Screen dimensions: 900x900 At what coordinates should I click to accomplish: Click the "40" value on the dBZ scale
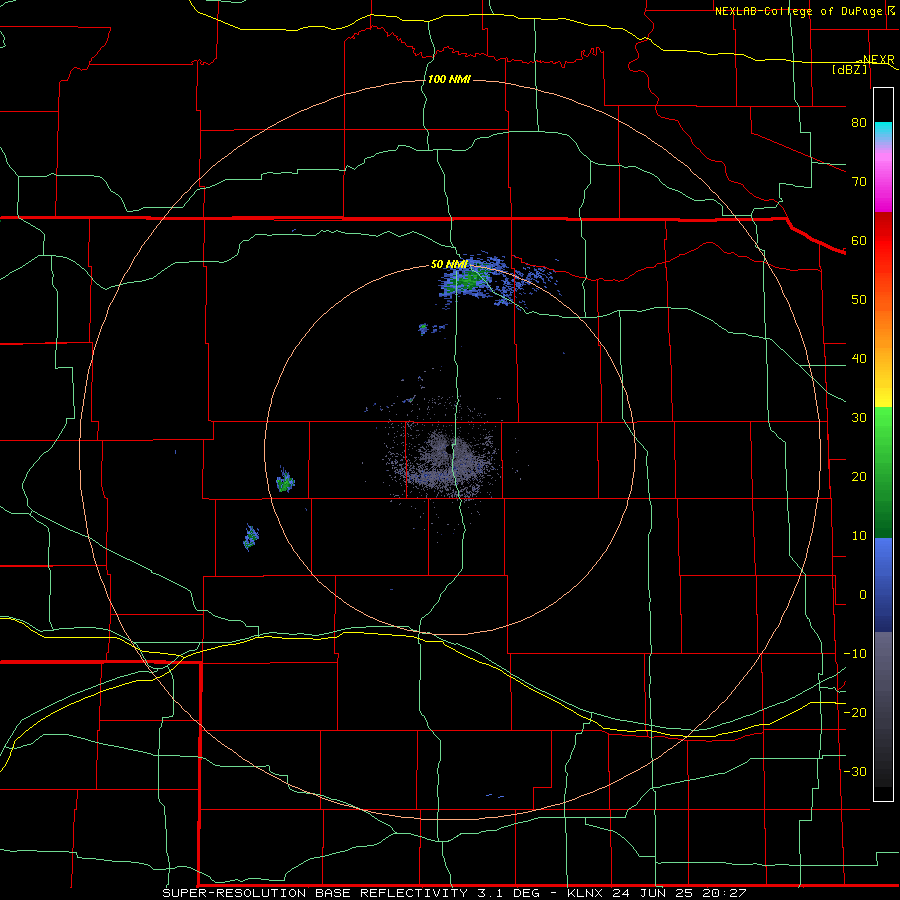[x=859, y=359]
